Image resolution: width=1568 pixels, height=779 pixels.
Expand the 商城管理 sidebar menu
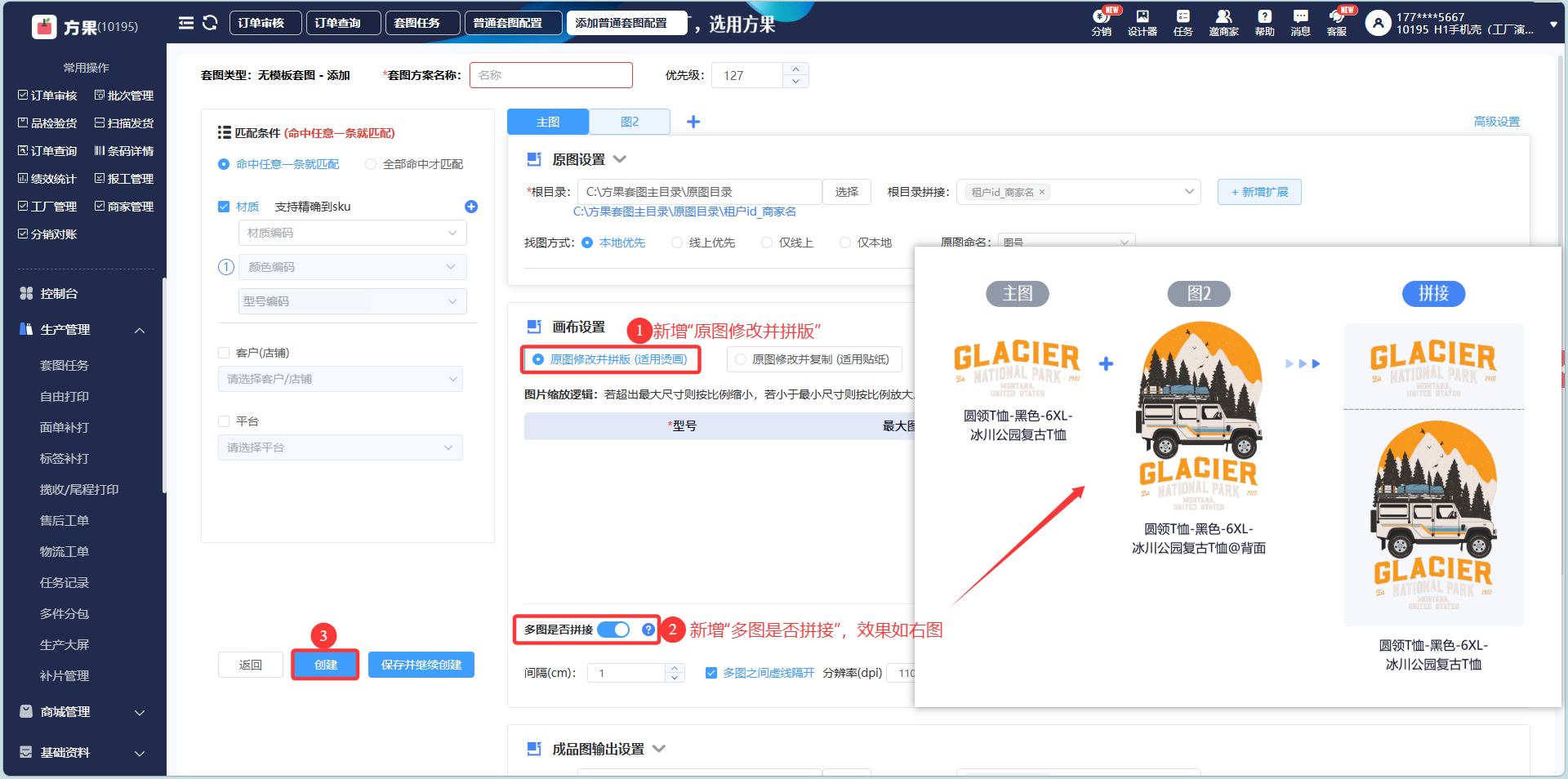pos(140,712)
